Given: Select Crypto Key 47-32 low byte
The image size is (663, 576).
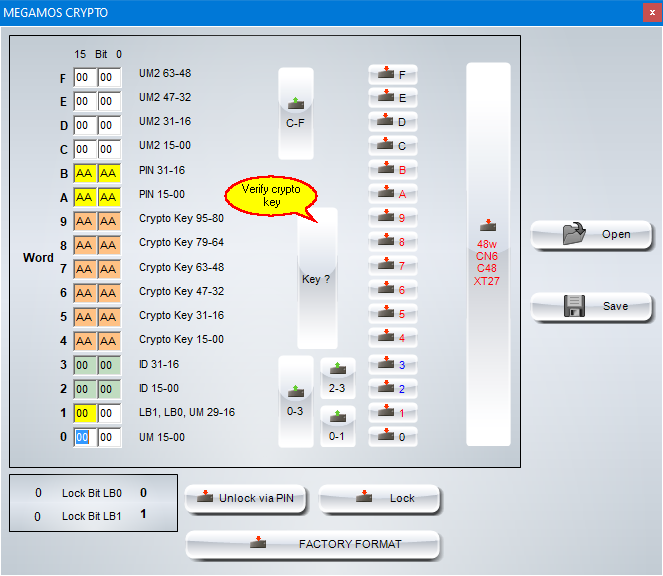Looking at the screenshot, I should coord(110,293).
